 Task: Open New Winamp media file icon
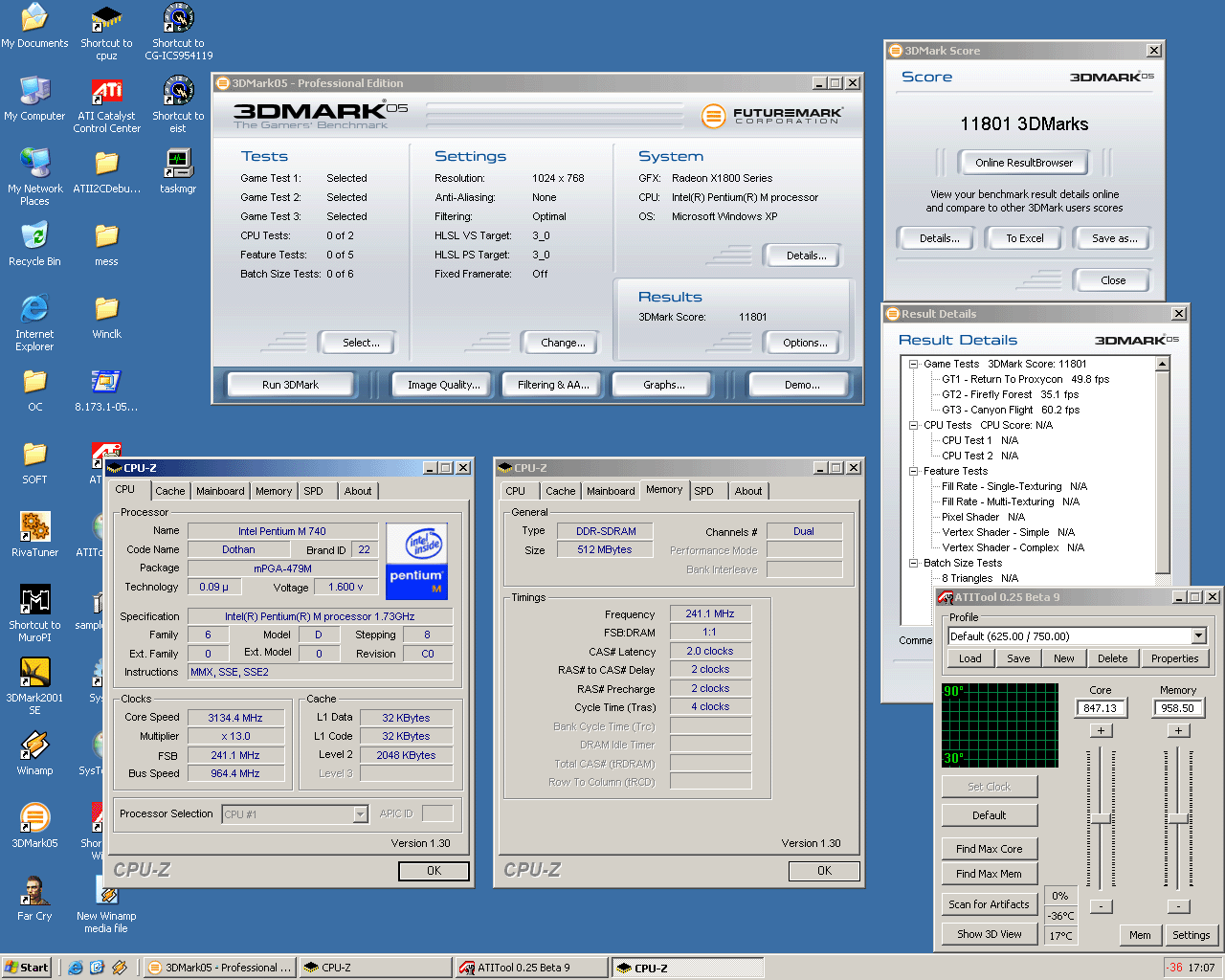tap(106, 904)
